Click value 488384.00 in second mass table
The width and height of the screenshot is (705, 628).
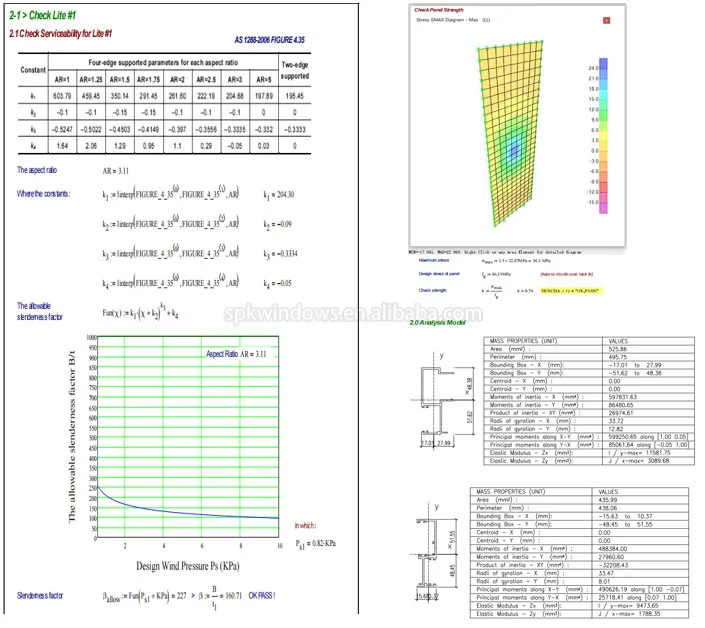tap(612, 549)
